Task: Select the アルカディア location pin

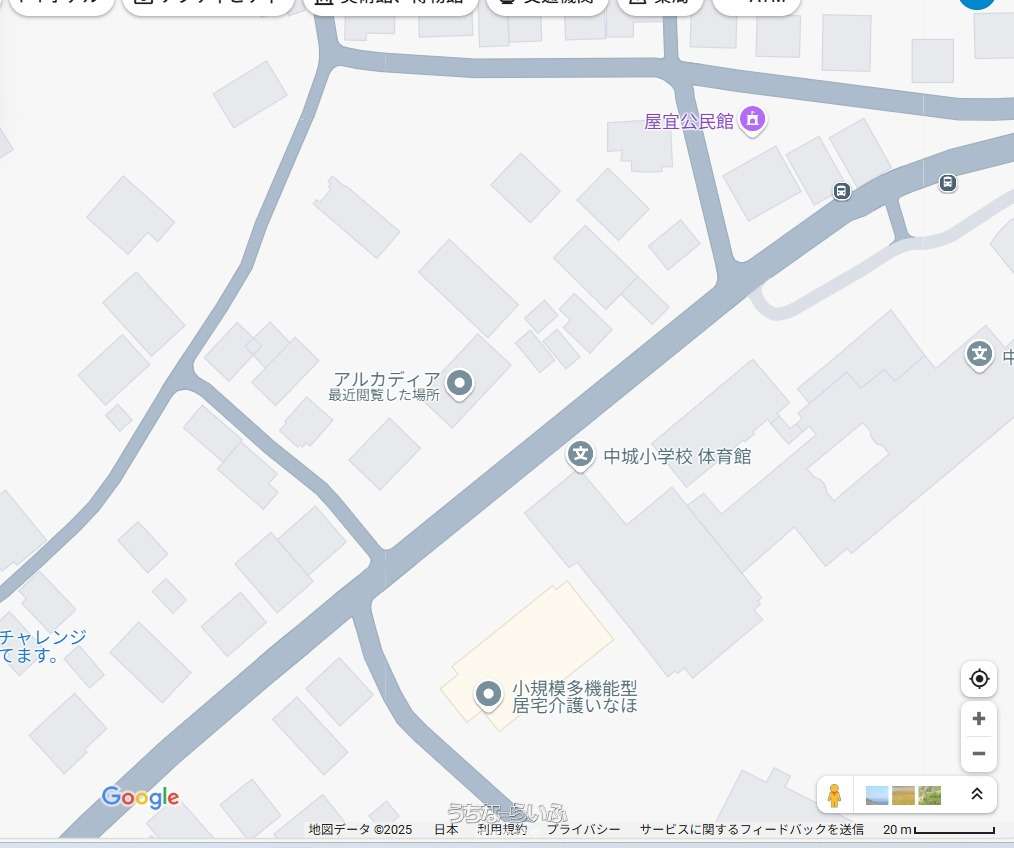Action: (459, 382)
